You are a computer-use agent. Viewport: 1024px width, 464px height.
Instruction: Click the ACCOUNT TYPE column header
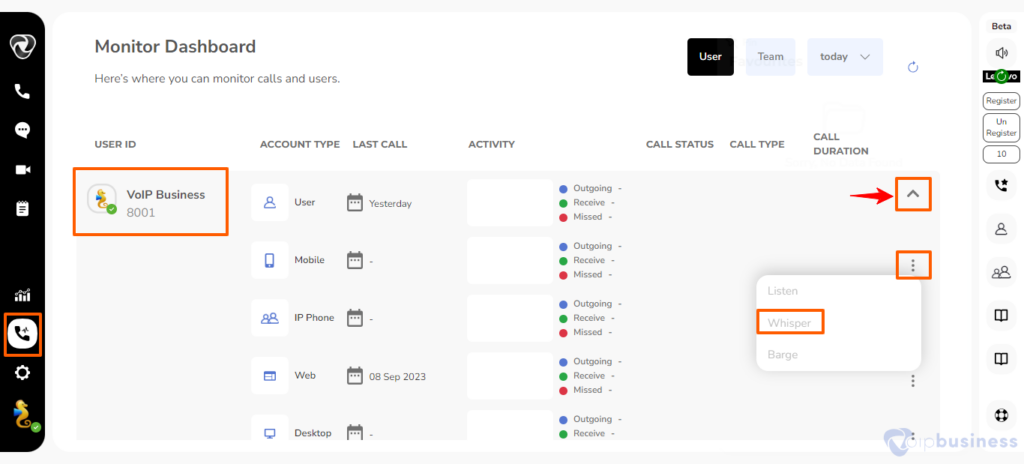300,144
